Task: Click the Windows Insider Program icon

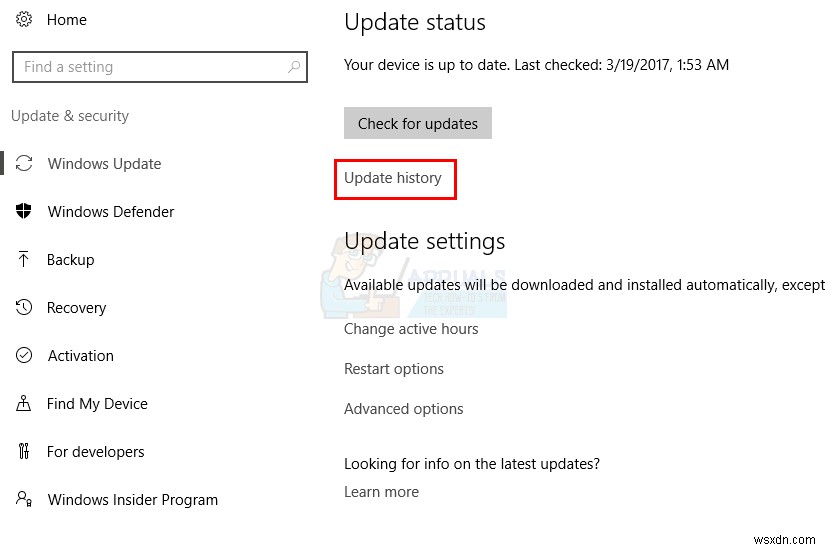Action: (24, 500)
